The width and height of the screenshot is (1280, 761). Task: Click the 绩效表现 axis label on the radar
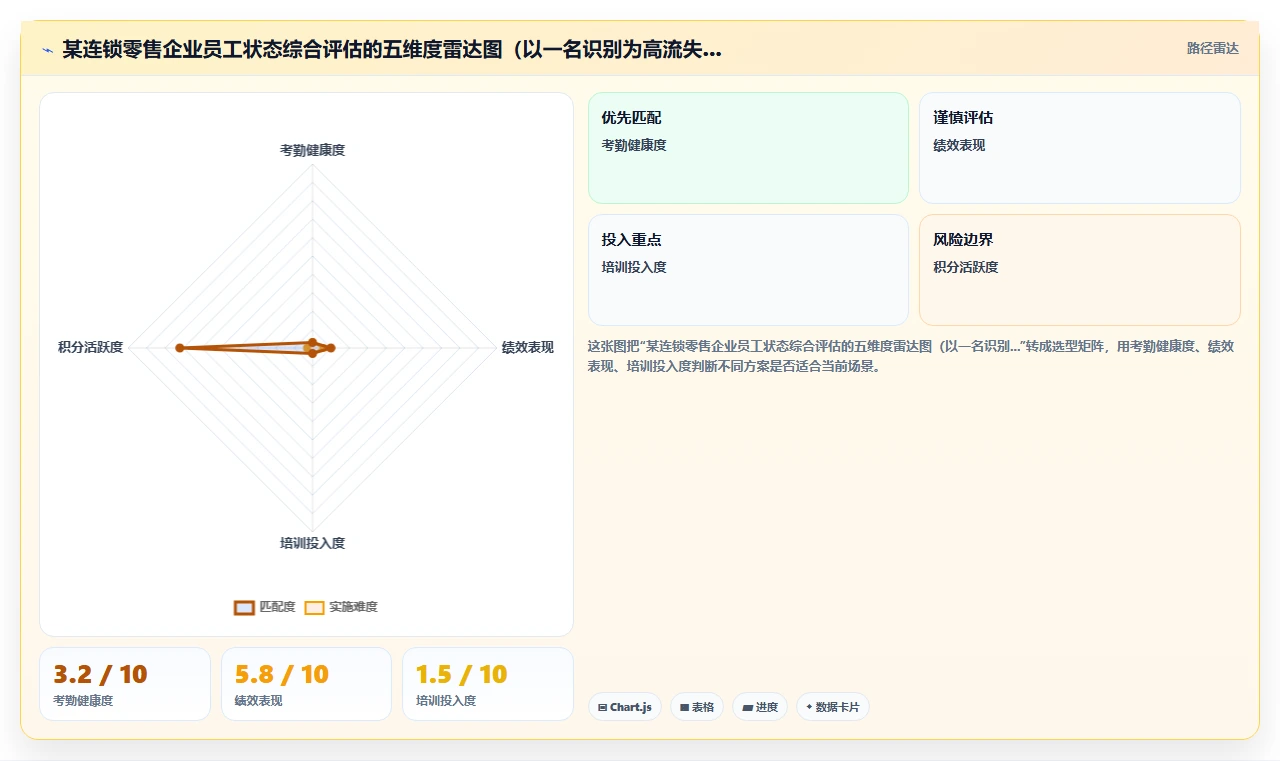click(527, 347)
